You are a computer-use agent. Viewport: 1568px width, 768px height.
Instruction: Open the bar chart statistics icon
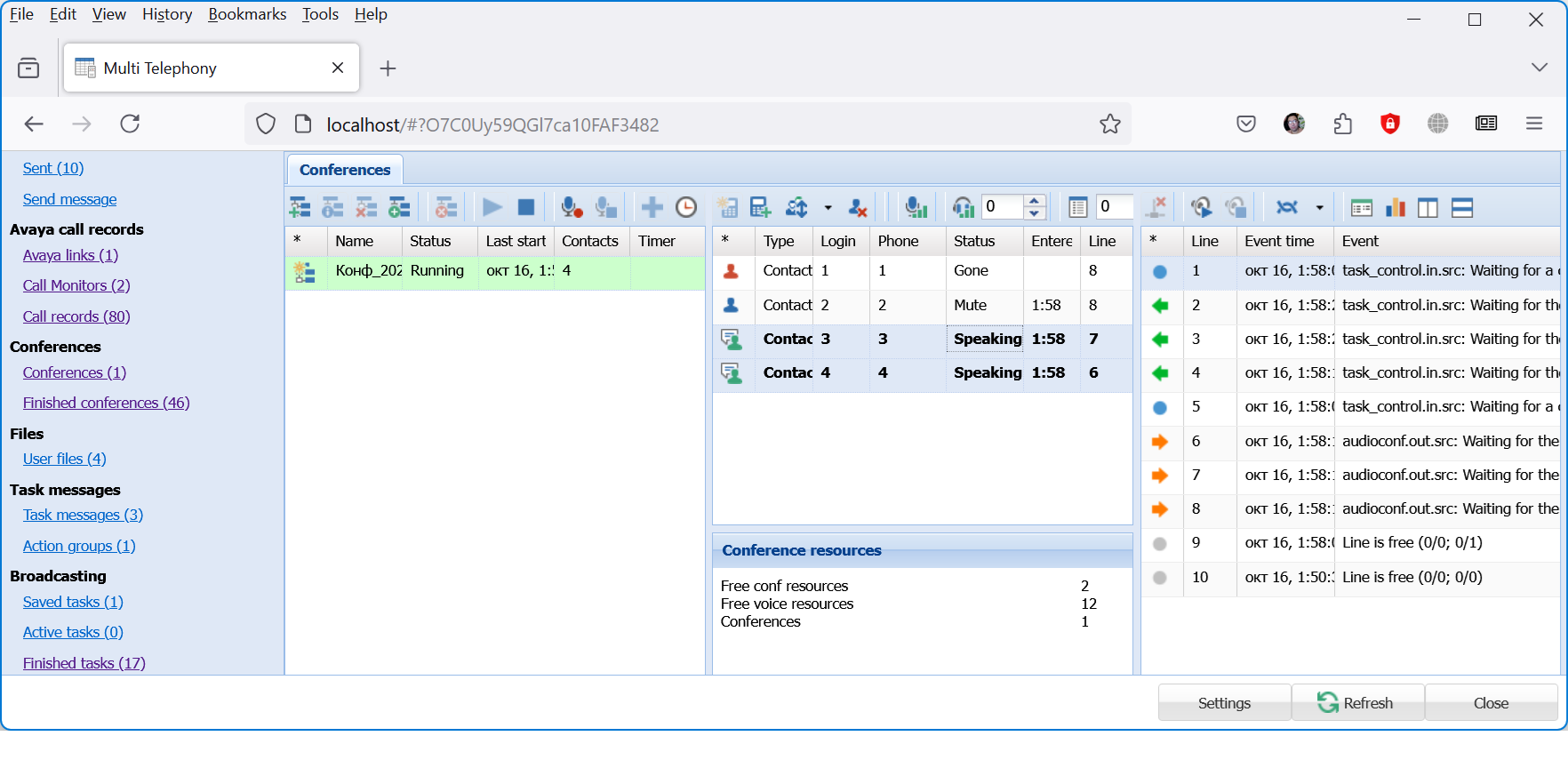tap(1396, 208)
